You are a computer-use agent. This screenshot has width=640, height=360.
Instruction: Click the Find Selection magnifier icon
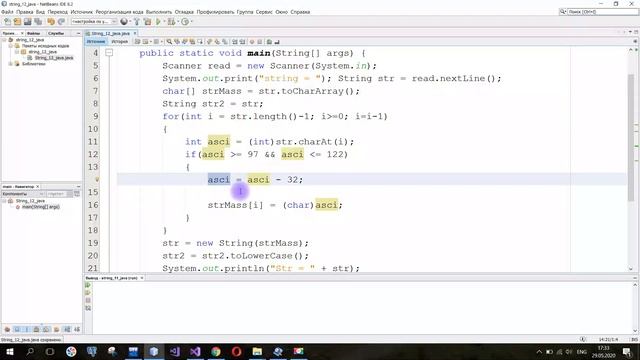tap(169, 42)
